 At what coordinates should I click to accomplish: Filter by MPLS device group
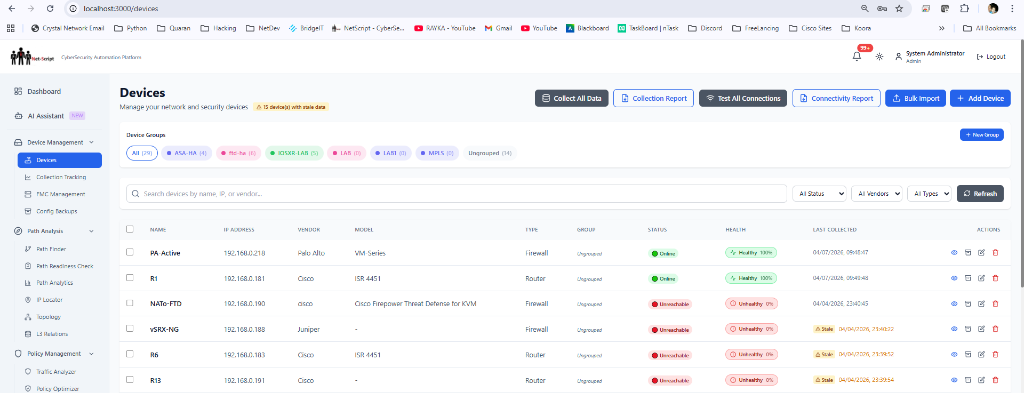coord(437,153)
